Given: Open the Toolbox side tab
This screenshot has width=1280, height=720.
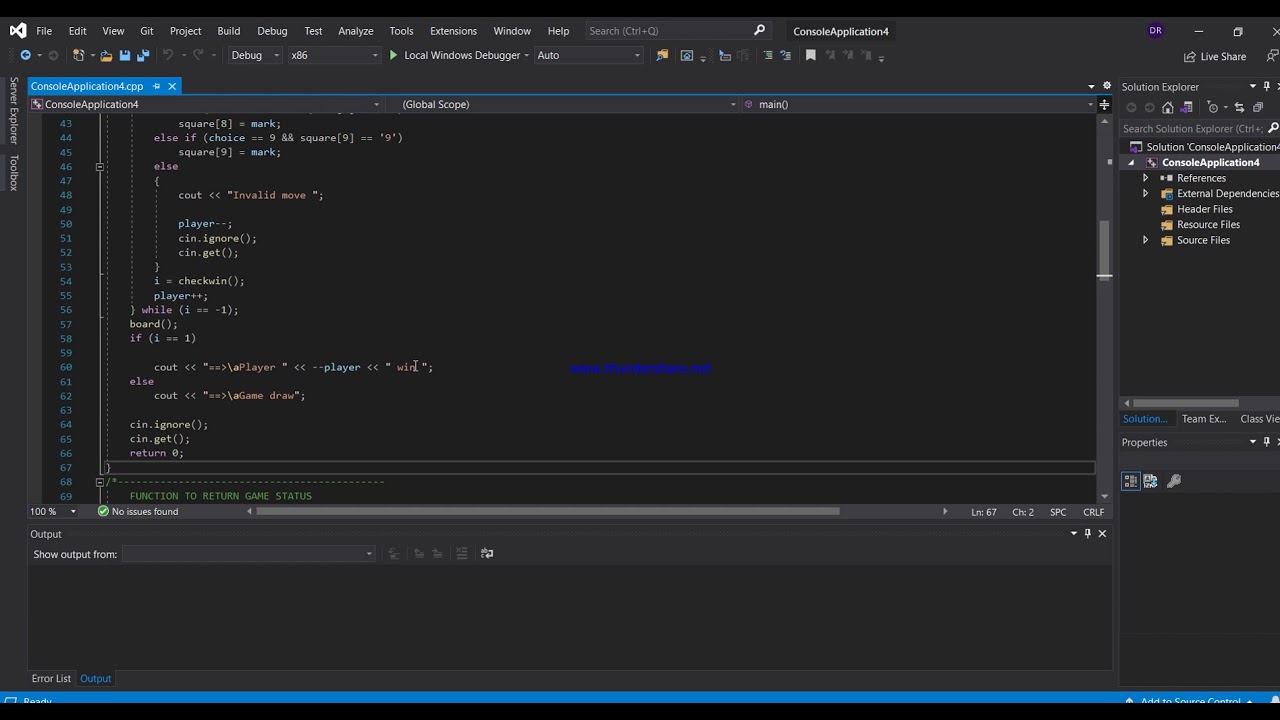Looking at the screenshot, I should click(14, 173).
